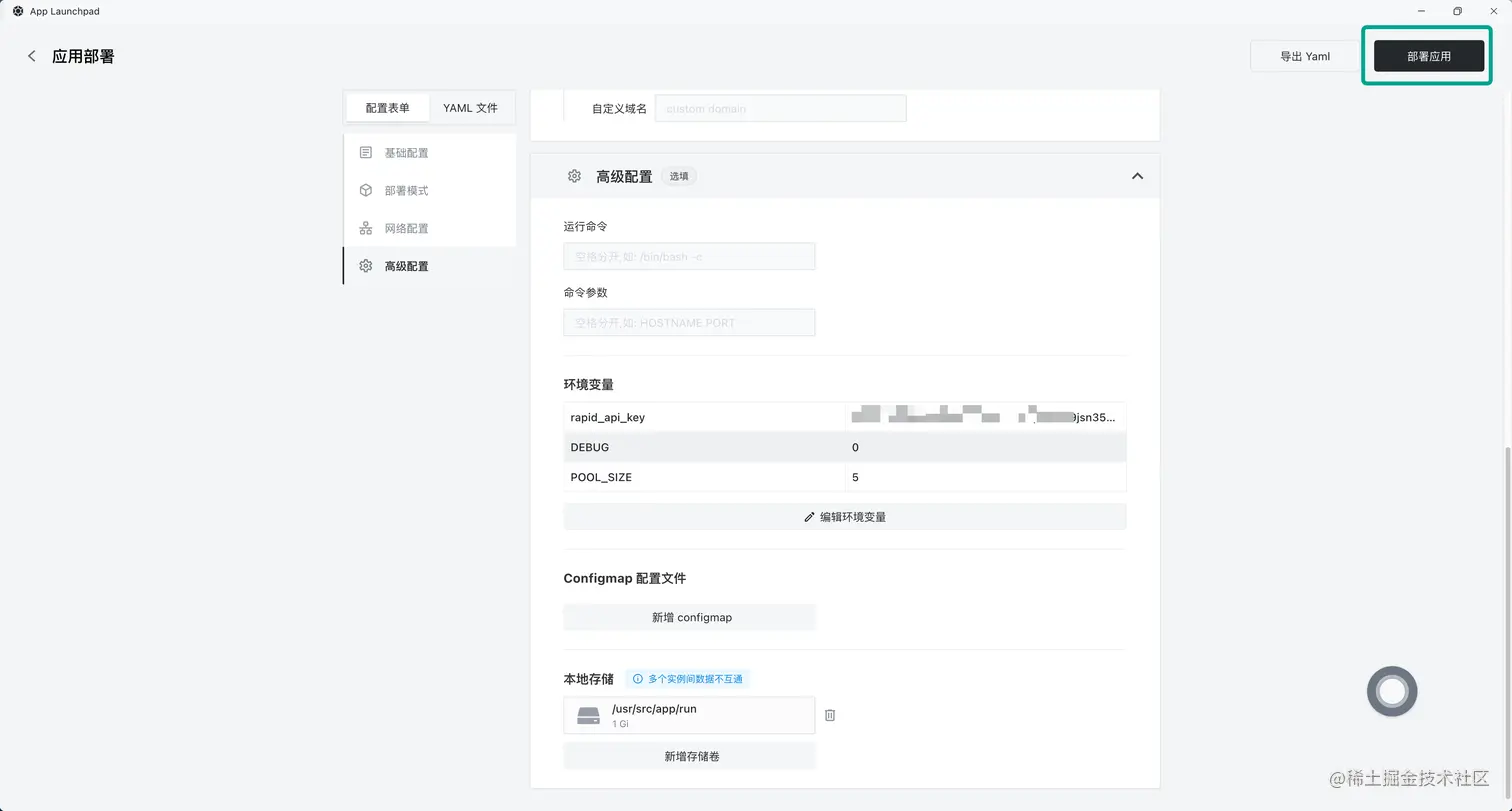Focus the 运行命令 input field
Screen dimensions: 1512x811
point(690,256)
